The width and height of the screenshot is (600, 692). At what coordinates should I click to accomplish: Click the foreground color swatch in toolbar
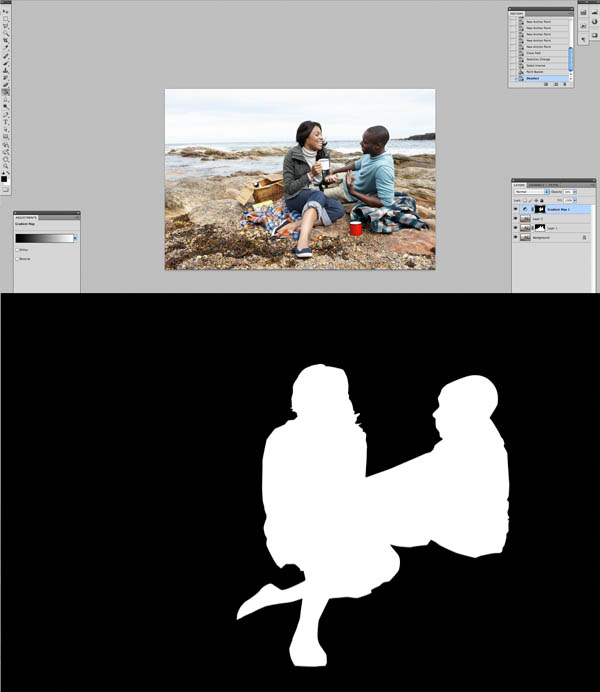click(5, 178)
